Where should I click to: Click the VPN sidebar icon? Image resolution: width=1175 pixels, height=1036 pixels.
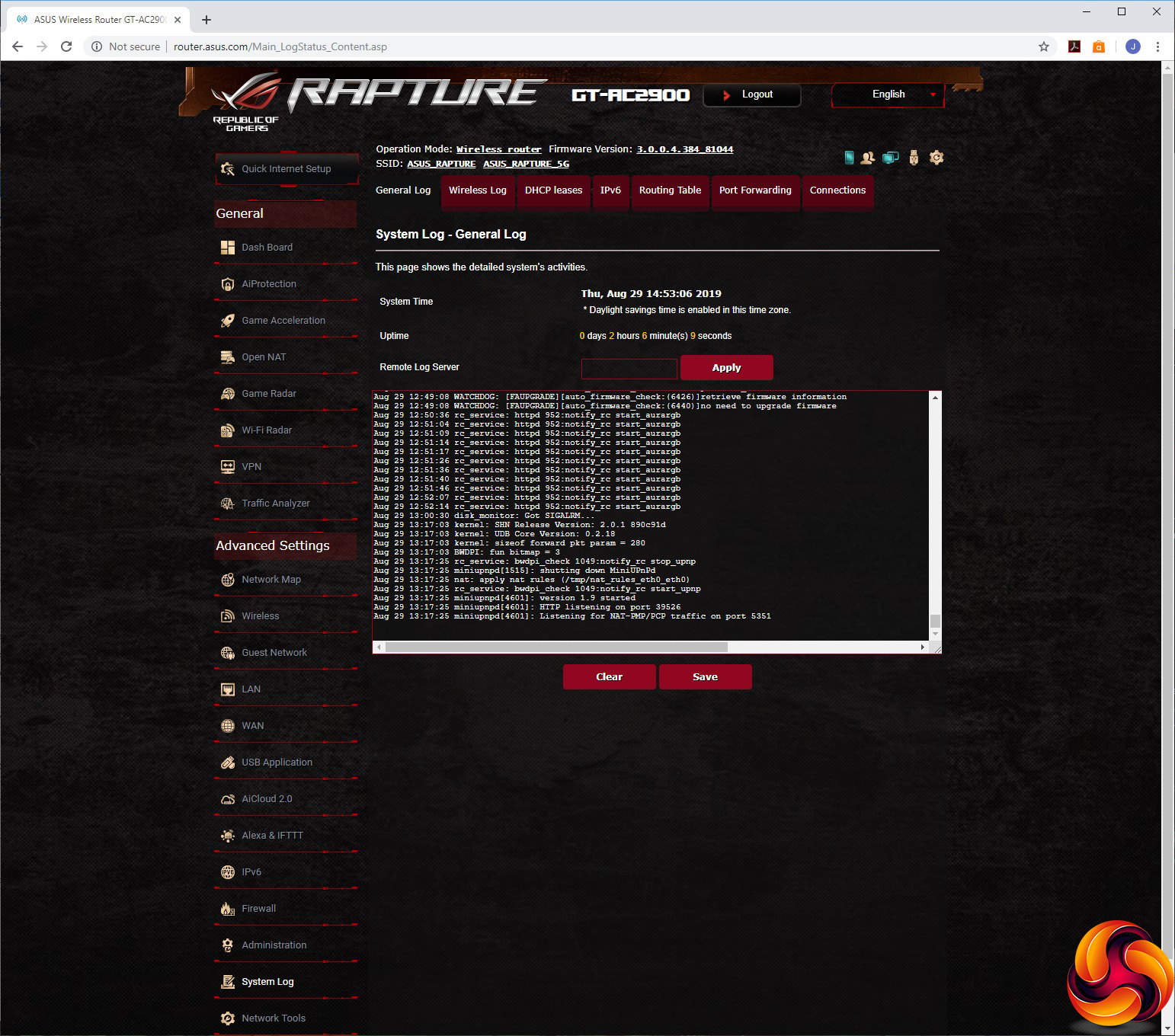tap(227, 467)
